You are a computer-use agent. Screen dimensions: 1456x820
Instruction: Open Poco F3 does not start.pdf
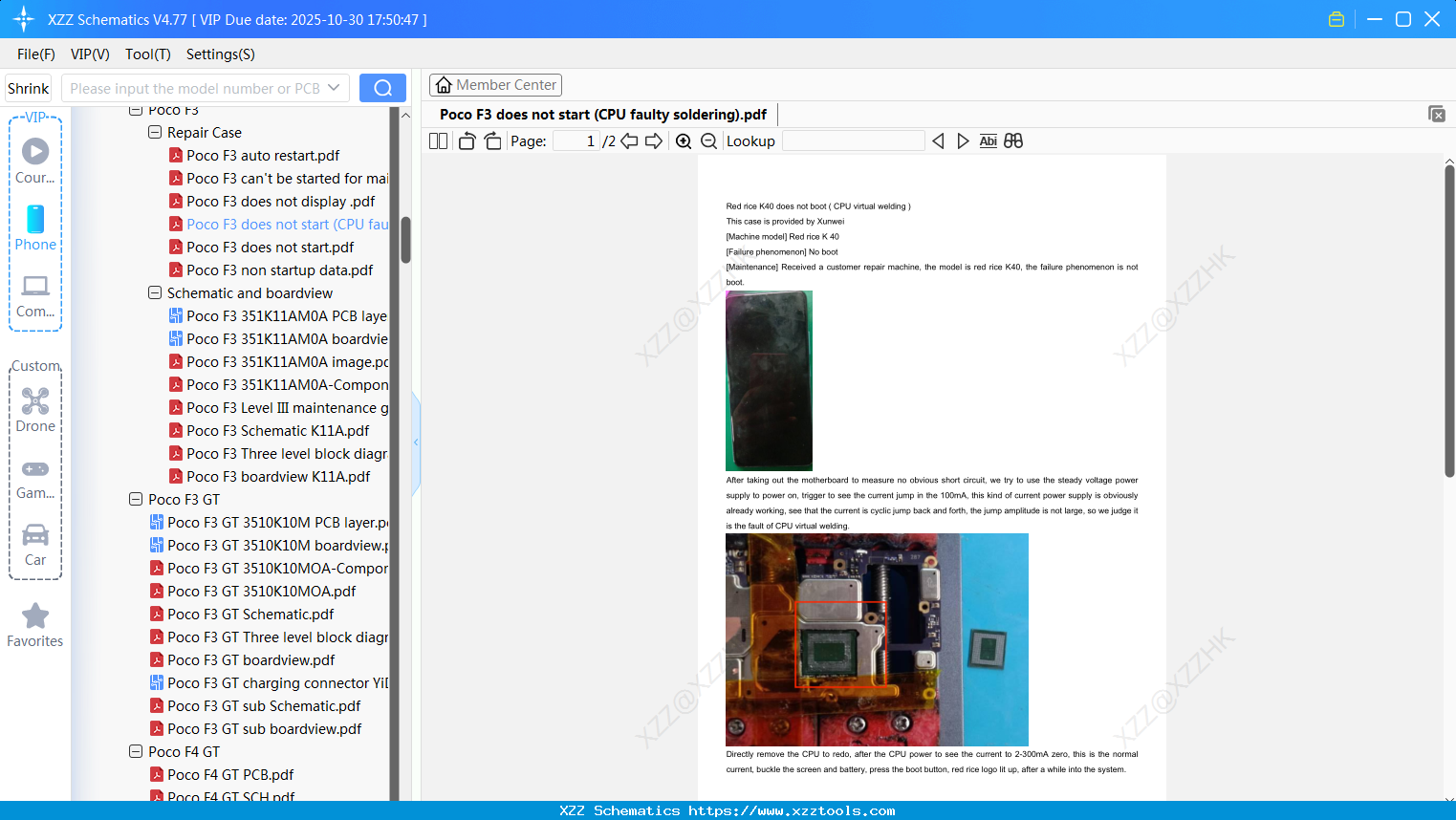270,248
